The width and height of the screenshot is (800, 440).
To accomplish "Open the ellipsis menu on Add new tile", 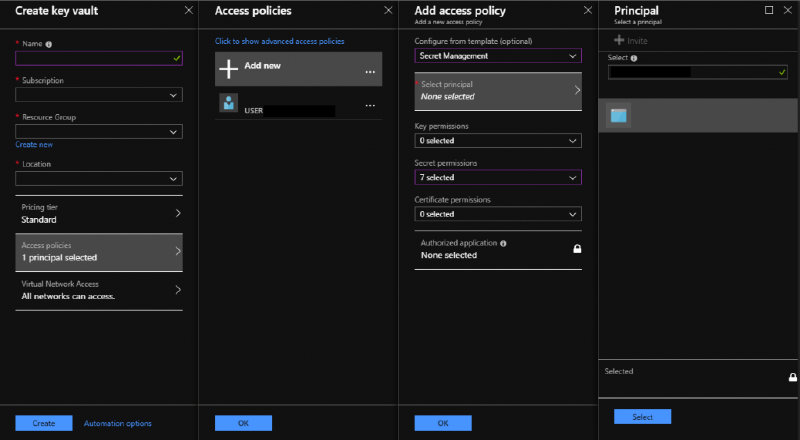I will 370,72.
